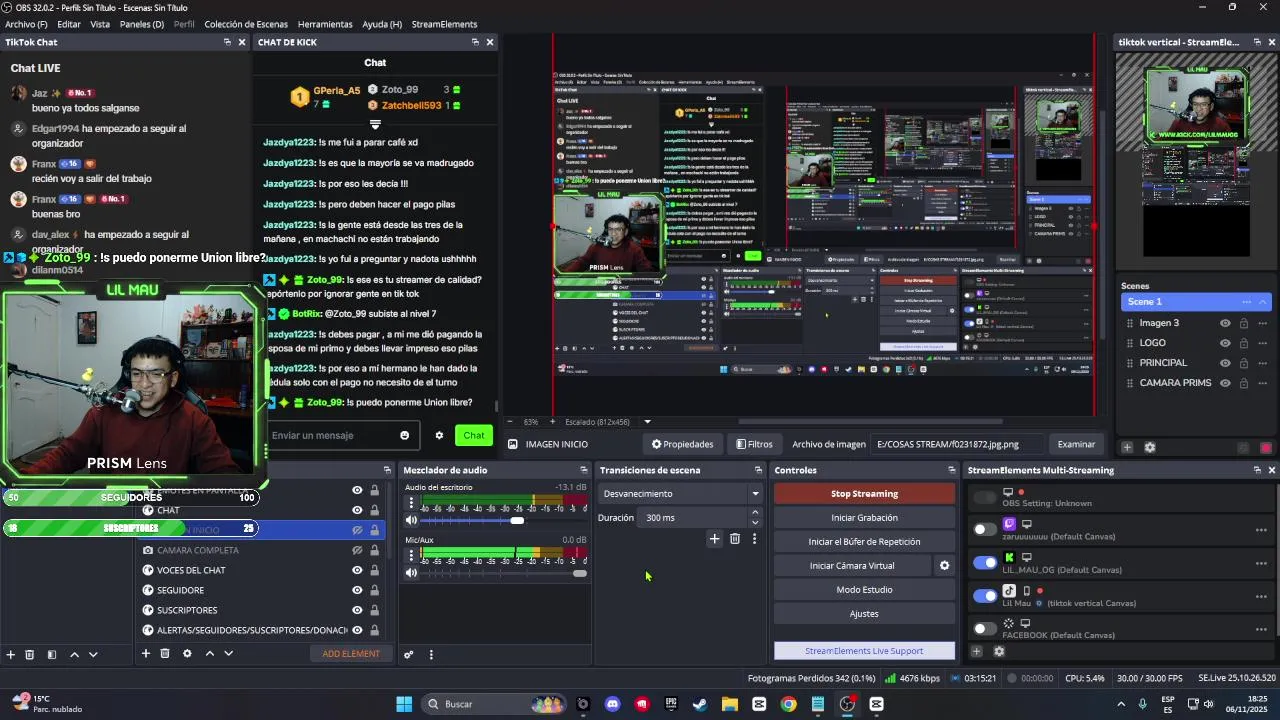Add a new source with plus icon
Screen dimensions: 1280x720
pos(145,653)
